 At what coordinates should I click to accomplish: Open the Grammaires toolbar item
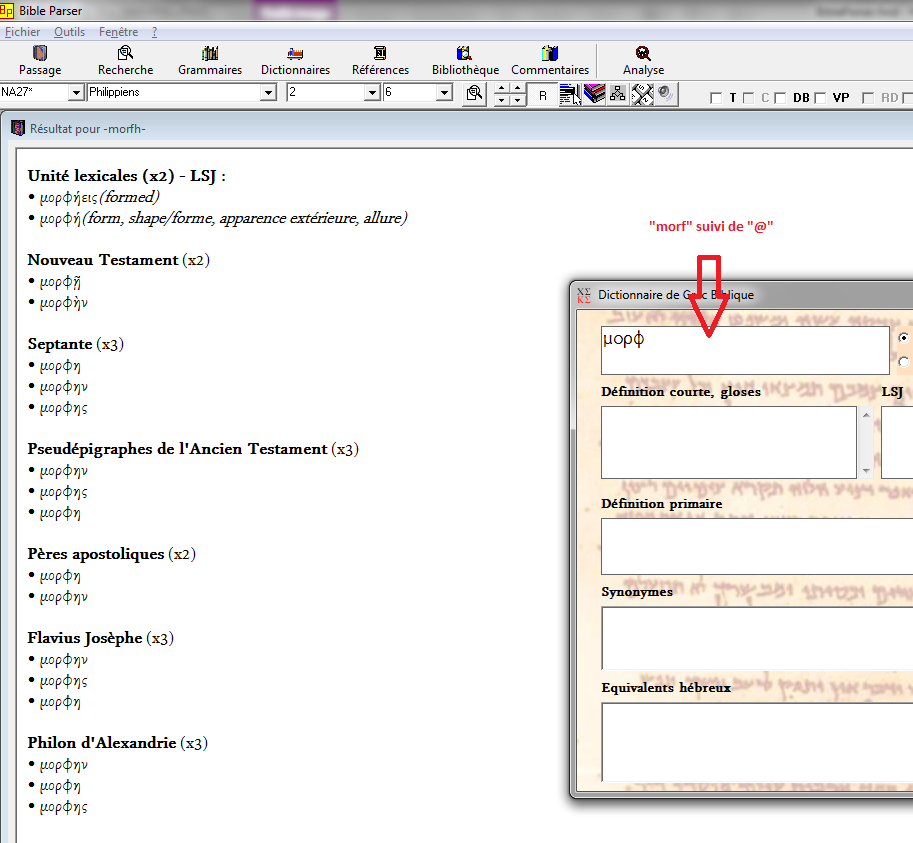point(210,61)
